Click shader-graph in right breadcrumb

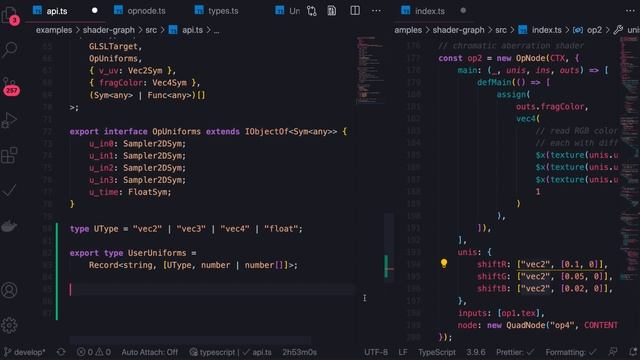458,30
